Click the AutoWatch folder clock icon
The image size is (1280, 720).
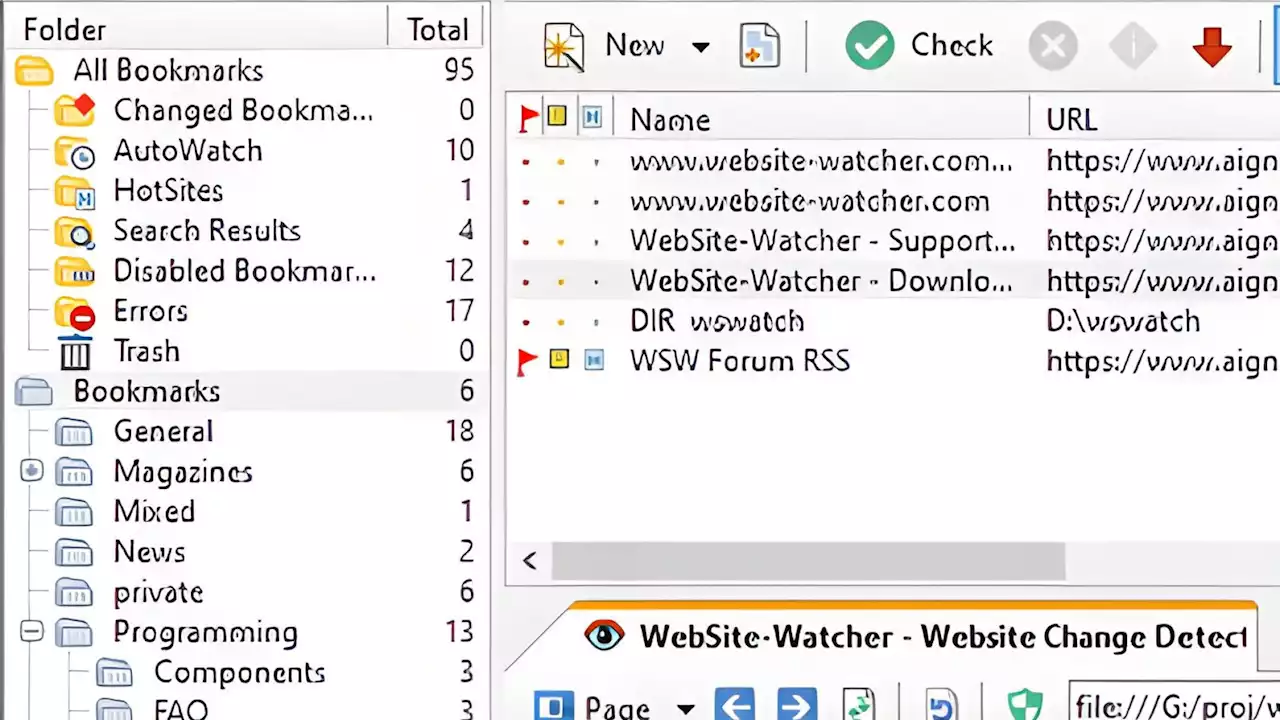[74, 152]
